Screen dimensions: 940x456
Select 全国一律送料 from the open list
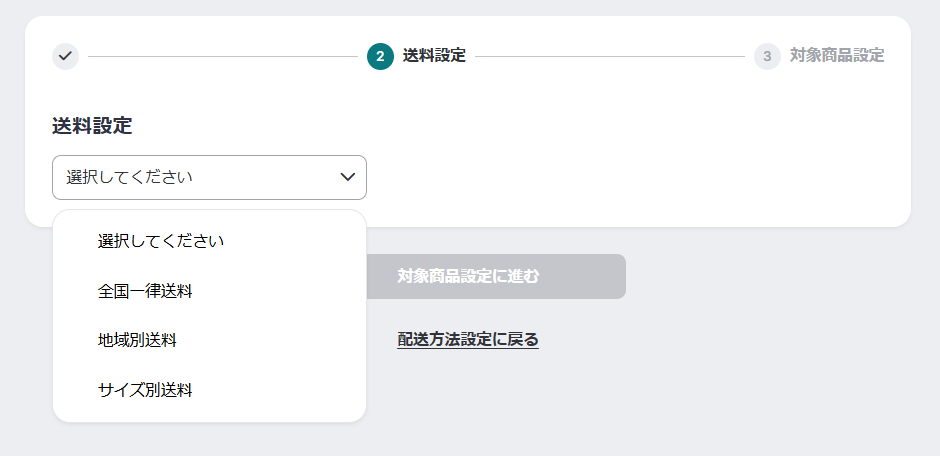(145, 291)
